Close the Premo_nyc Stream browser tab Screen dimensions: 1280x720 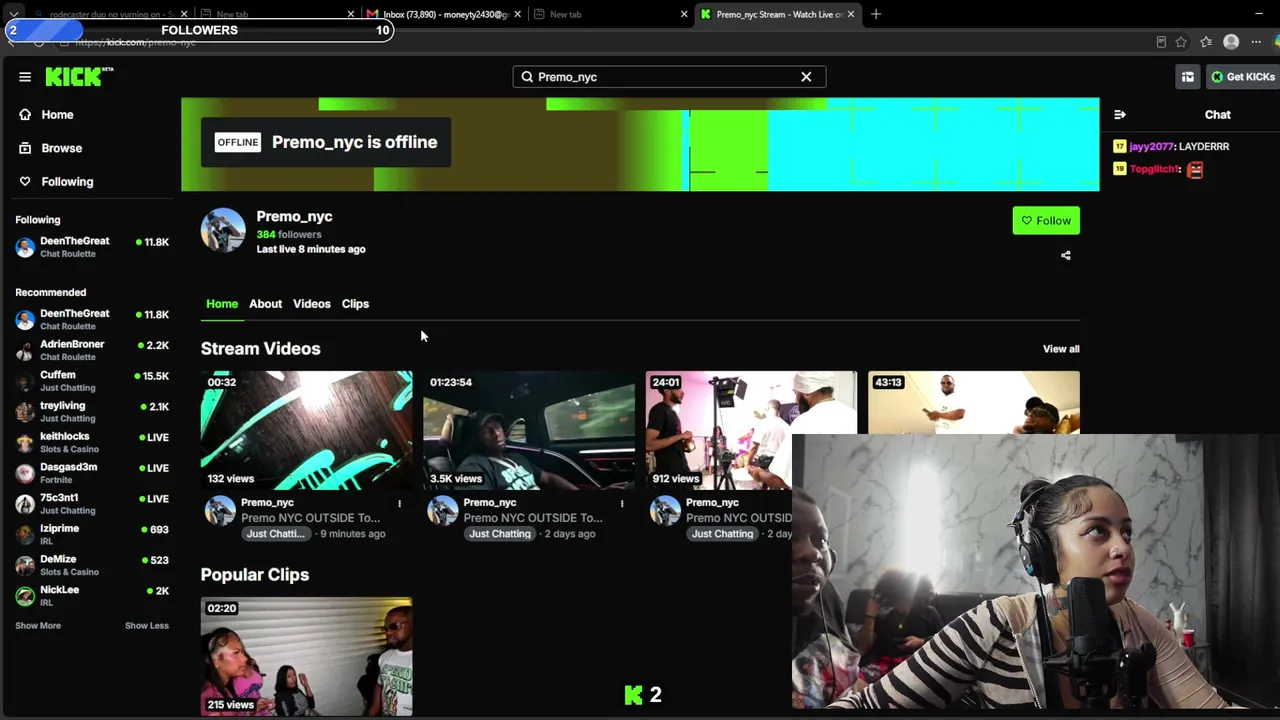coord(851,14)
